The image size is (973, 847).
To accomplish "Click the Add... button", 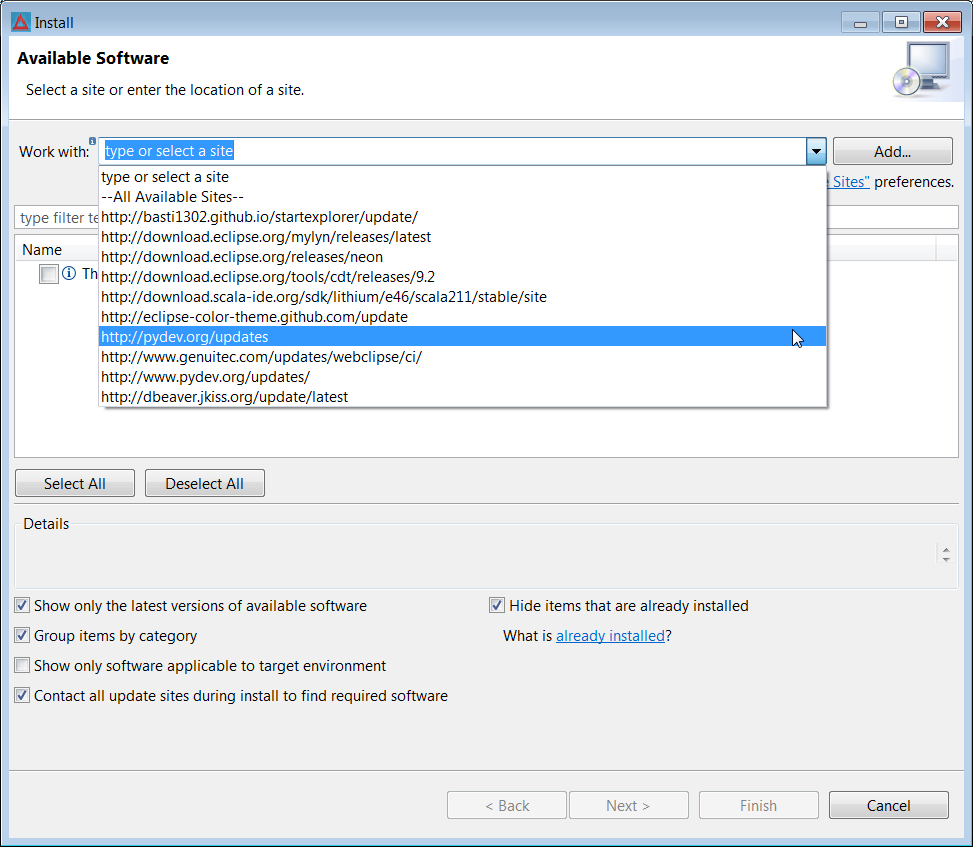I will pos(892,151).
